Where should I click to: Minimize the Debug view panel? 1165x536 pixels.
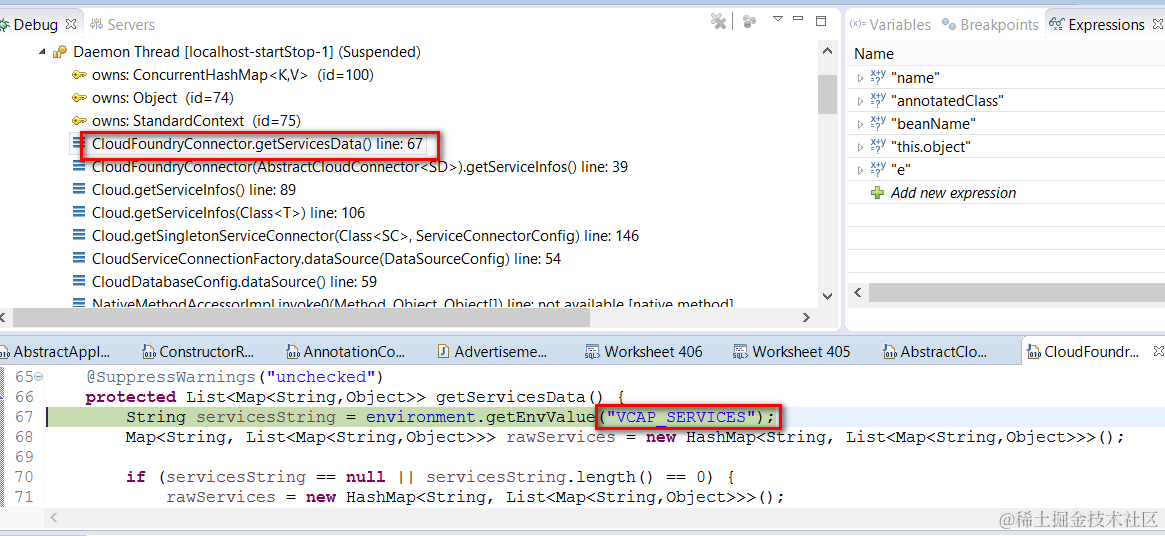(799, 18)
